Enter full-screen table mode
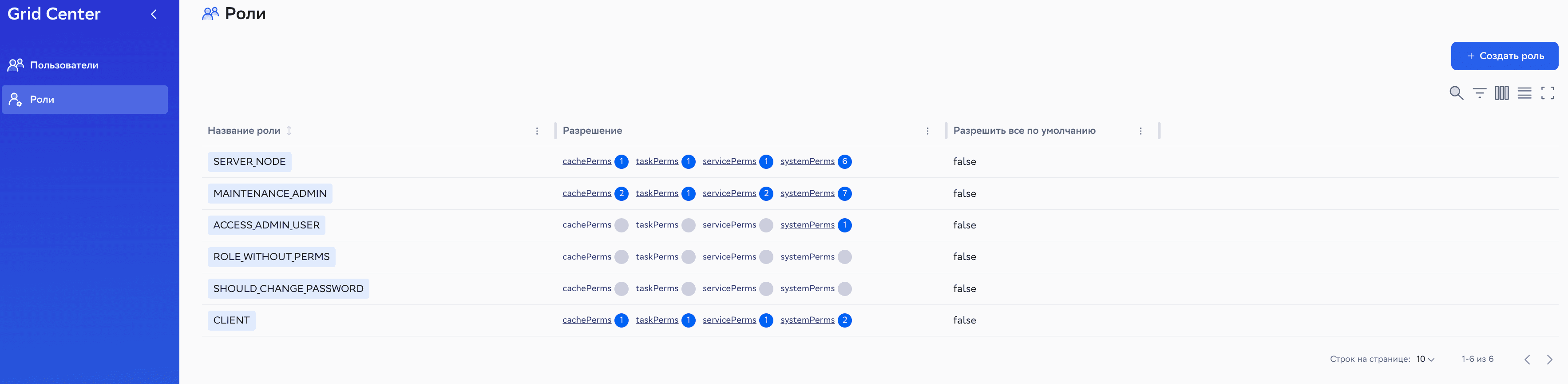The height and width of the screenshot is (384, 1568). tap(1547, 93)
